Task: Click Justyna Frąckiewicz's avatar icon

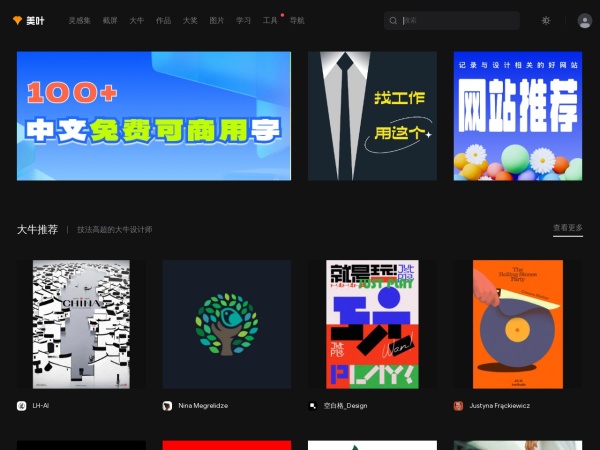Action: pyautogui.click(x=458, y=406)
